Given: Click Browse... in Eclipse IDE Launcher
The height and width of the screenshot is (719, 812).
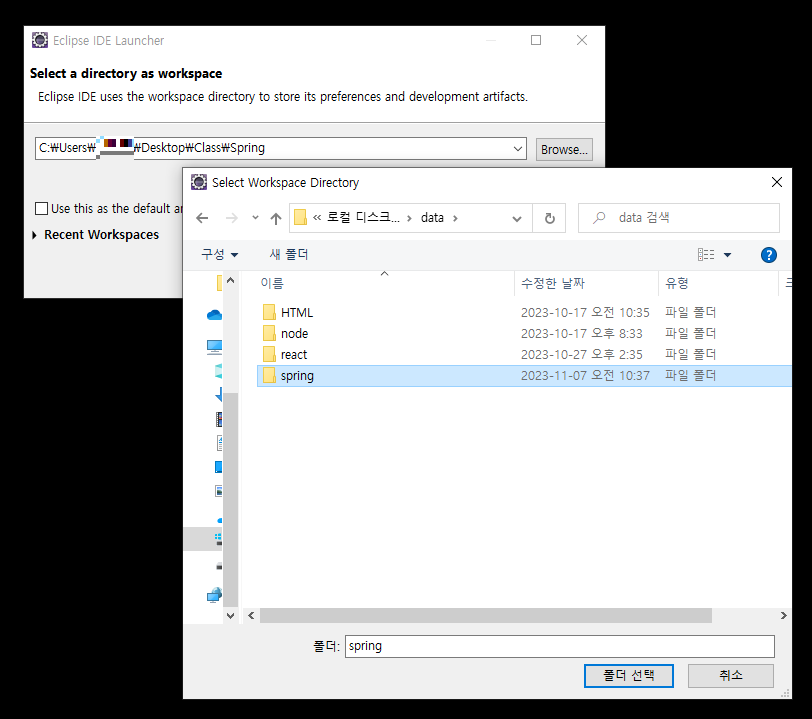Looking at the screenshot, I should click(564, 149).
